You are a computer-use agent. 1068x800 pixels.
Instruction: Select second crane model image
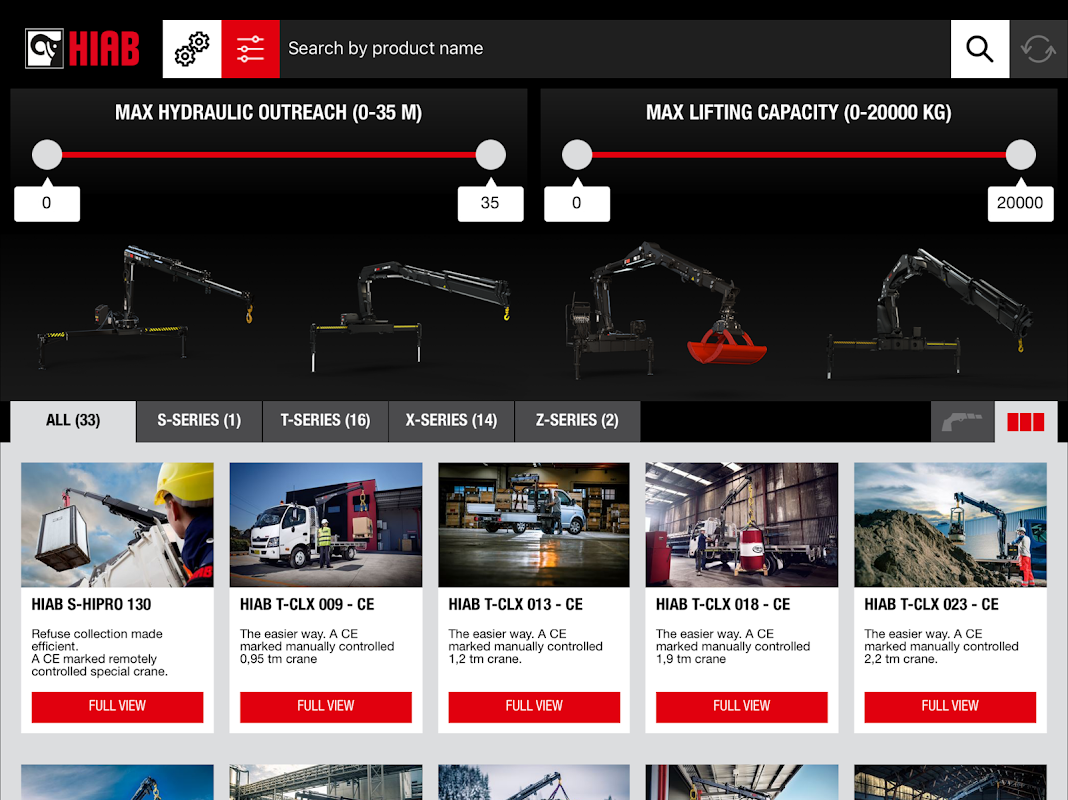point(410,315)
